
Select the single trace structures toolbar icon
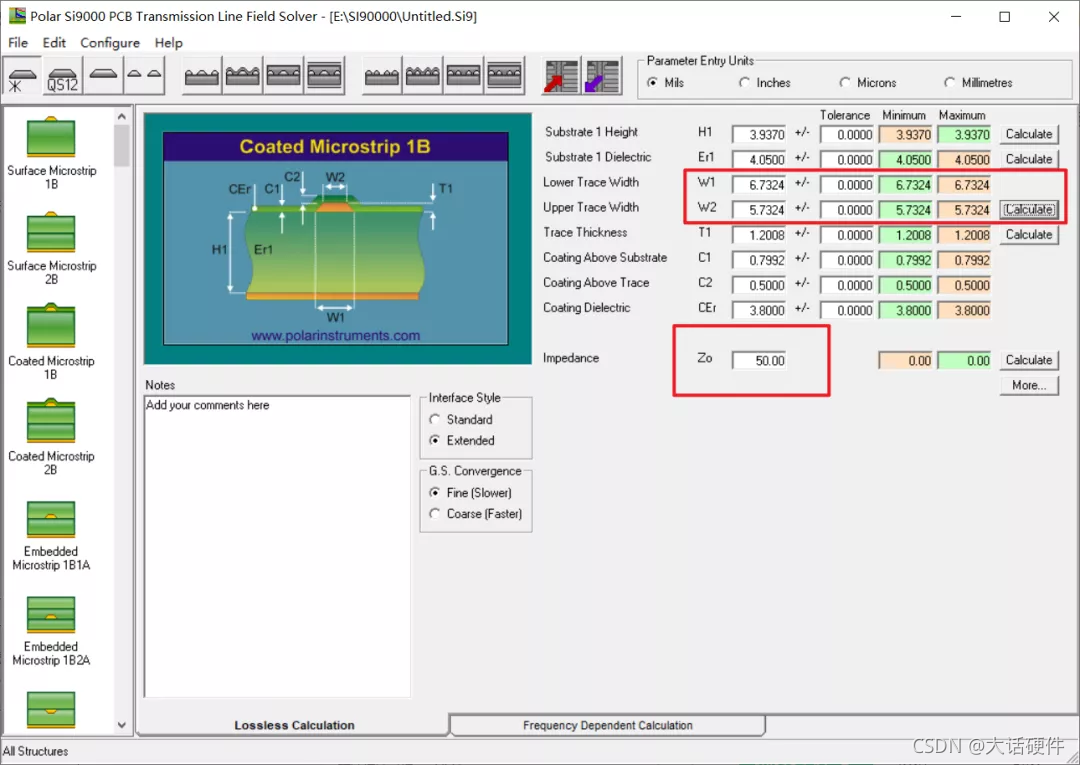point(103,76)
